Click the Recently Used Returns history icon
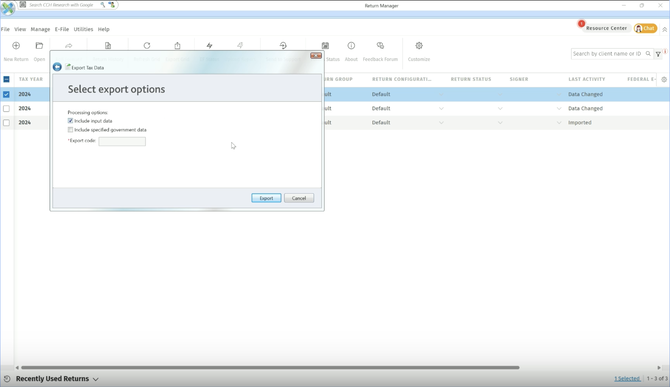The width and height of the screenshot is (670, 387). tap(7, 378)
